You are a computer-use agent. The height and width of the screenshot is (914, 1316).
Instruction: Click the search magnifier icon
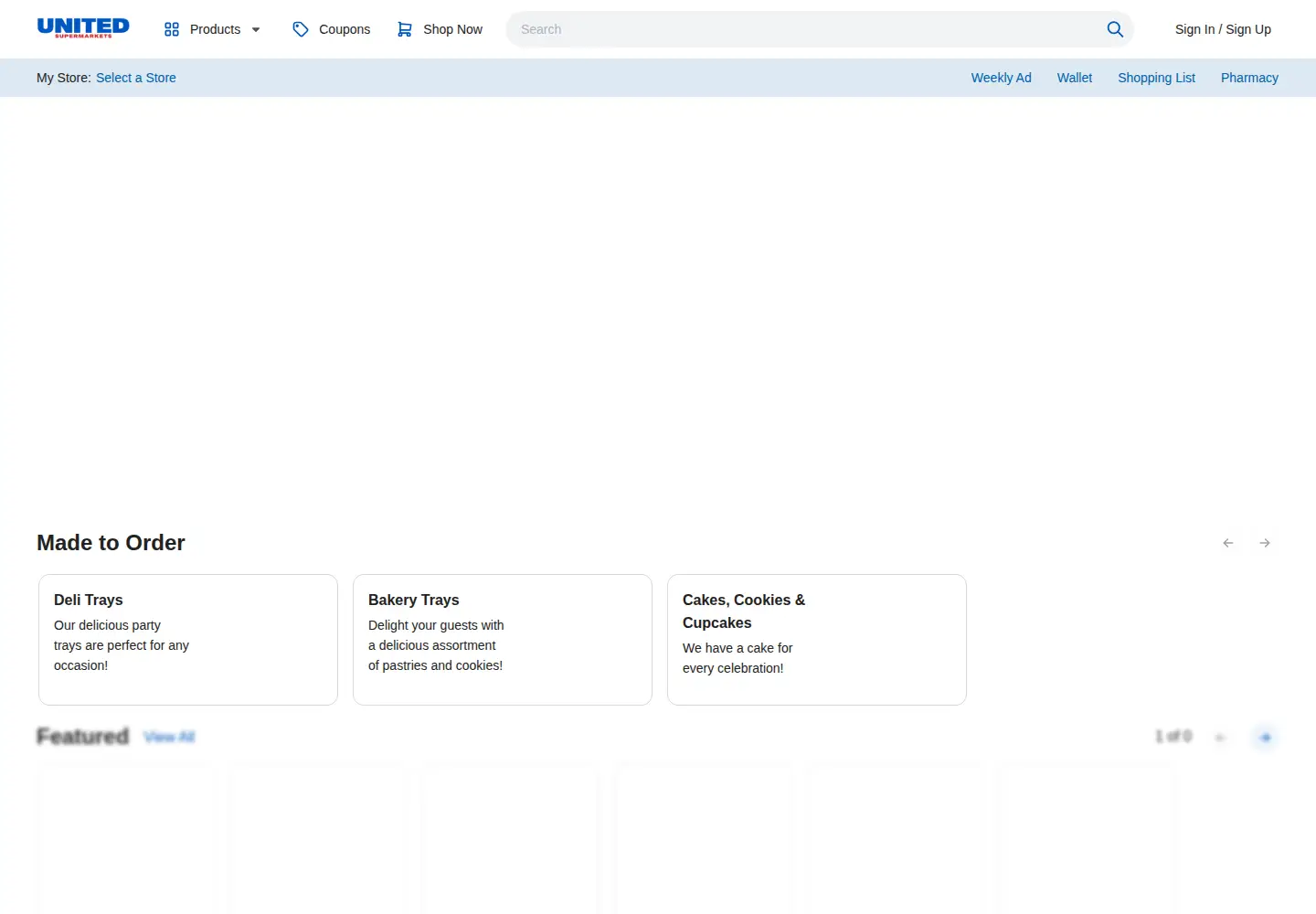click(x=1115, y=29)
